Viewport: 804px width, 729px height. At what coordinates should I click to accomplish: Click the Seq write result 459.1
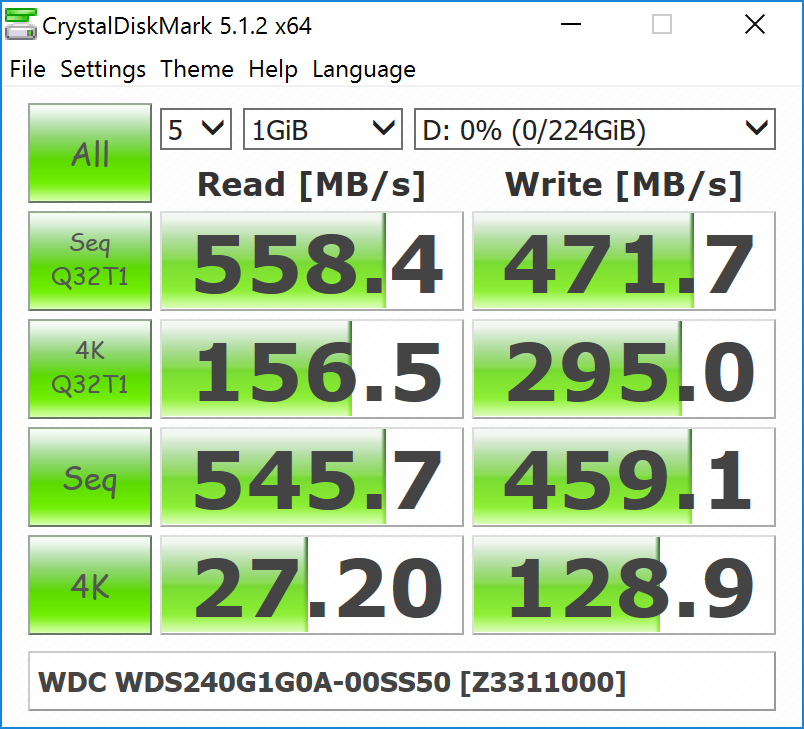tap(623, 477)
